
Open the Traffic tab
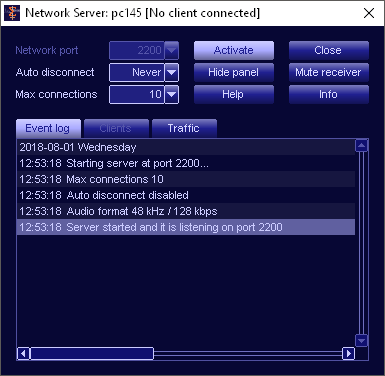click(x=184, y=128)
